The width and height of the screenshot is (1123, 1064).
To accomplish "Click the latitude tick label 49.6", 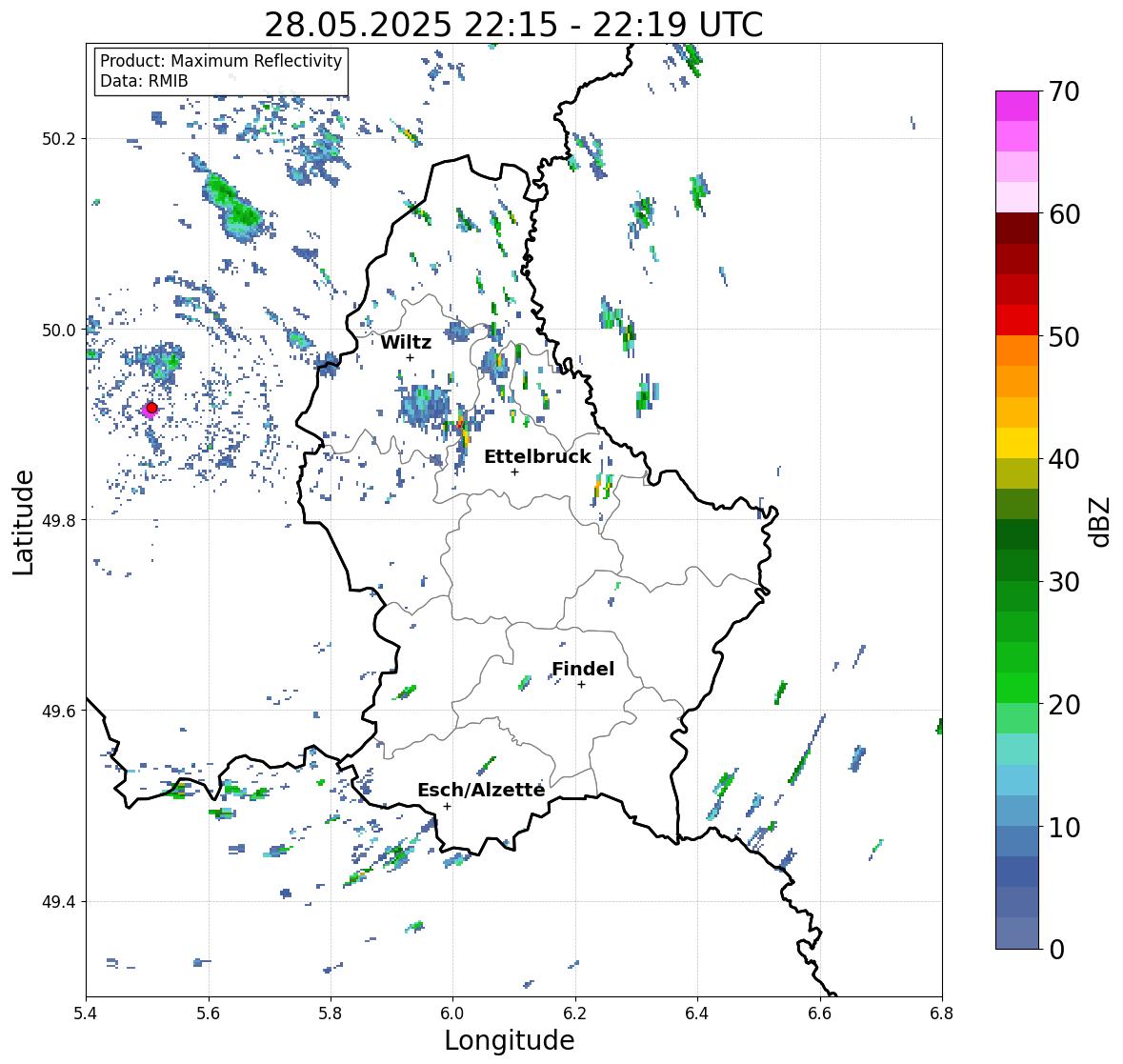I will (x=59, y=711).
